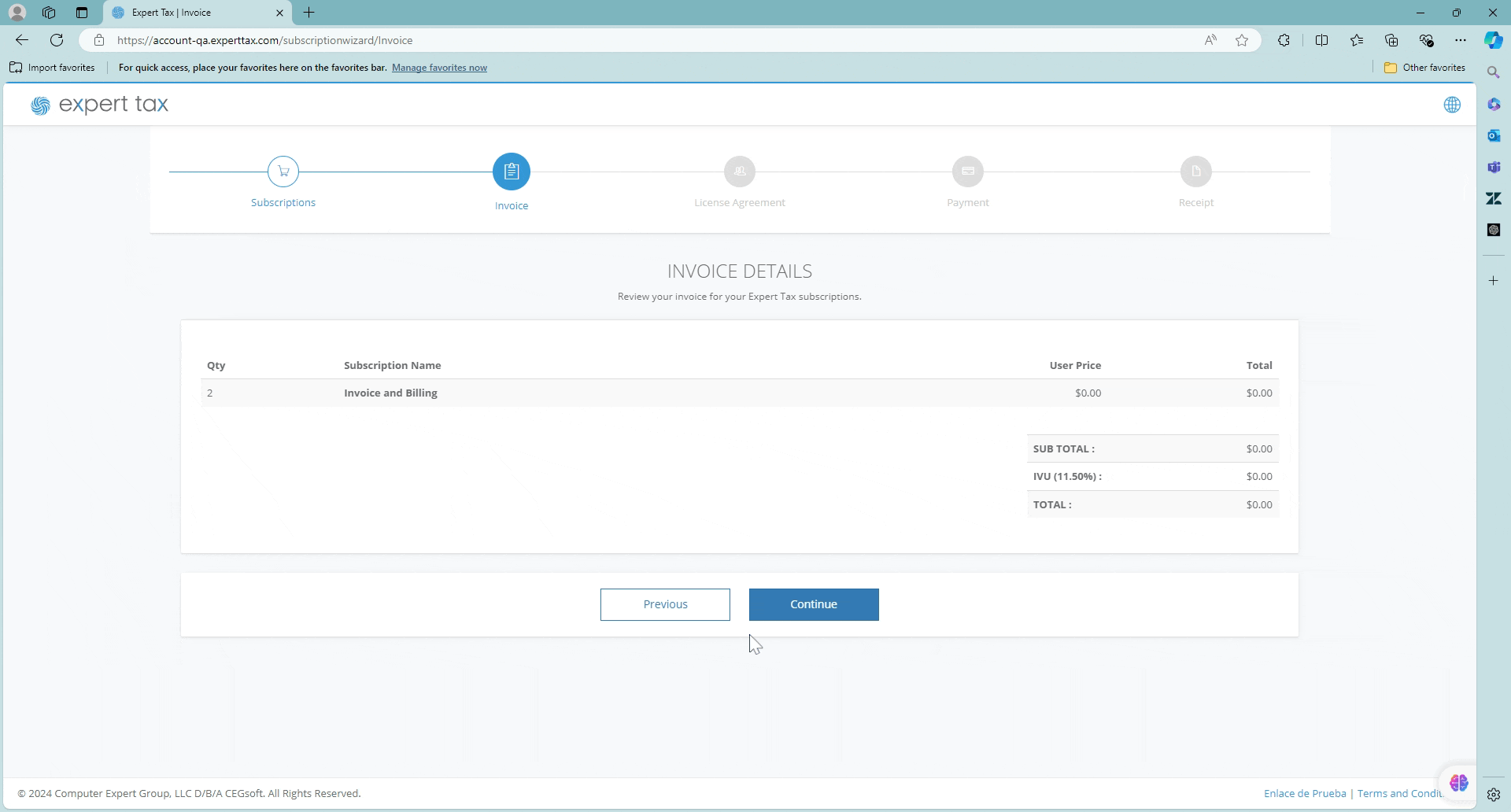Click Manage favorites now link

[439, 68]
